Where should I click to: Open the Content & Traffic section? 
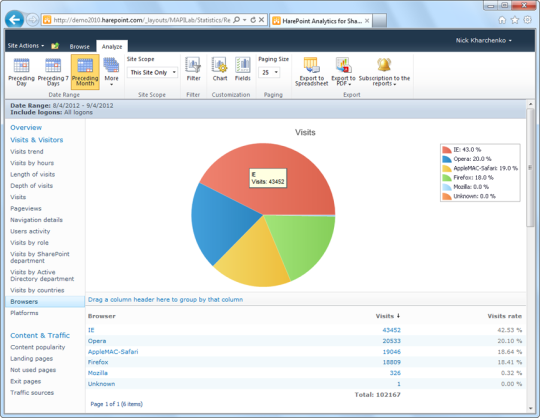pyautogui.click(x=40, y=335)
